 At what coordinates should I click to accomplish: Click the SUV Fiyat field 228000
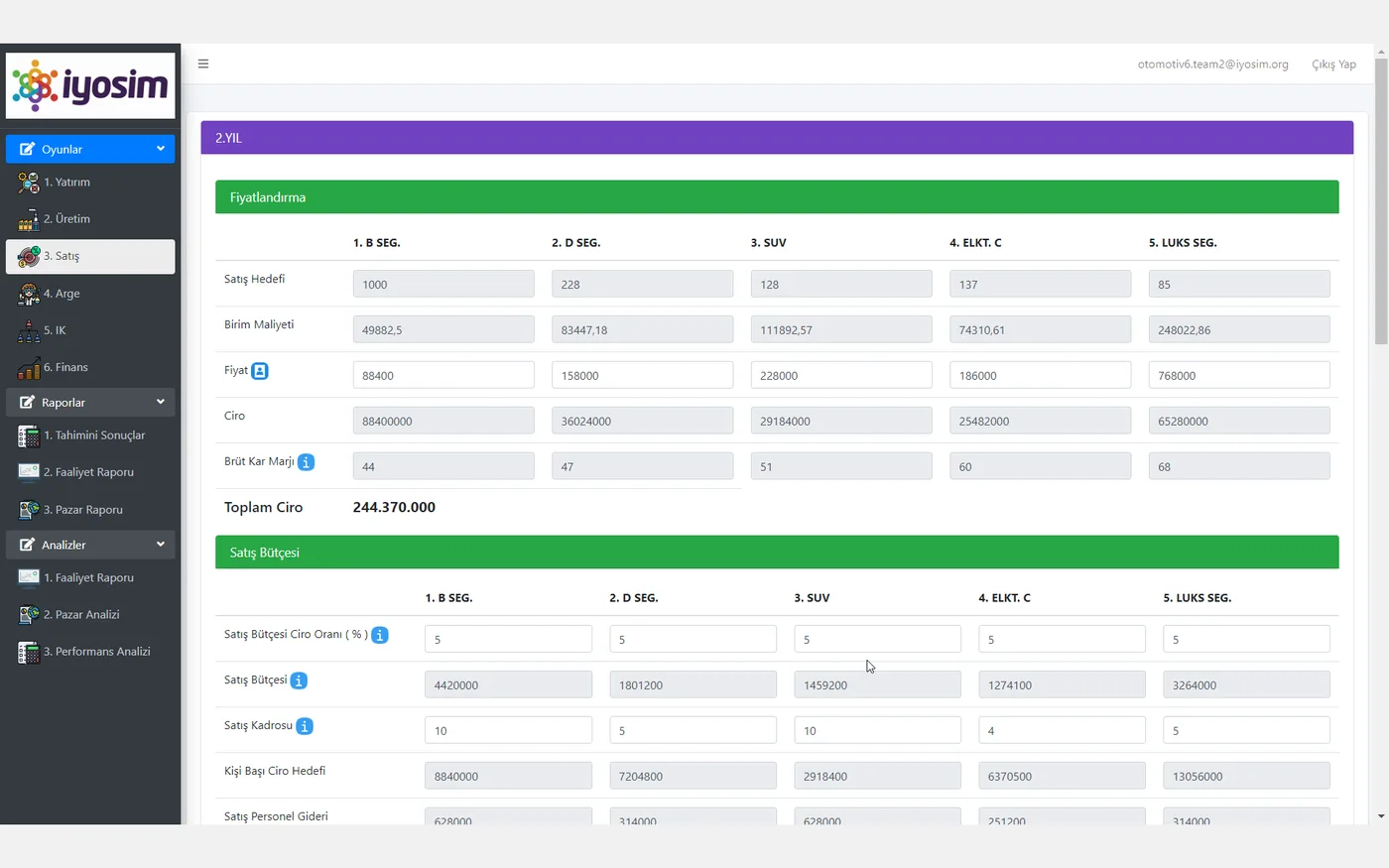click(x=841, y=375)
